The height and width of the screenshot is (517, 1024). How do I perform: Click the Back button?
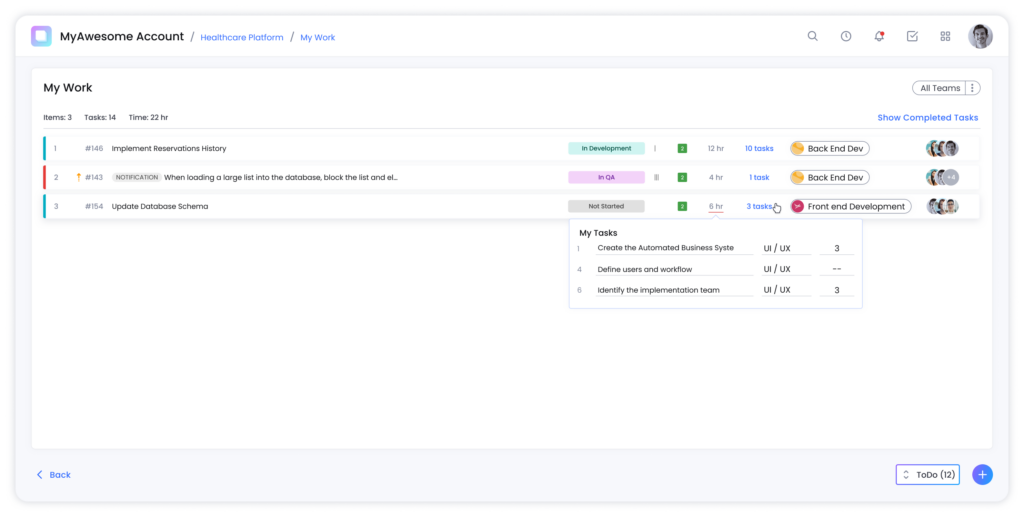point(54,475)
